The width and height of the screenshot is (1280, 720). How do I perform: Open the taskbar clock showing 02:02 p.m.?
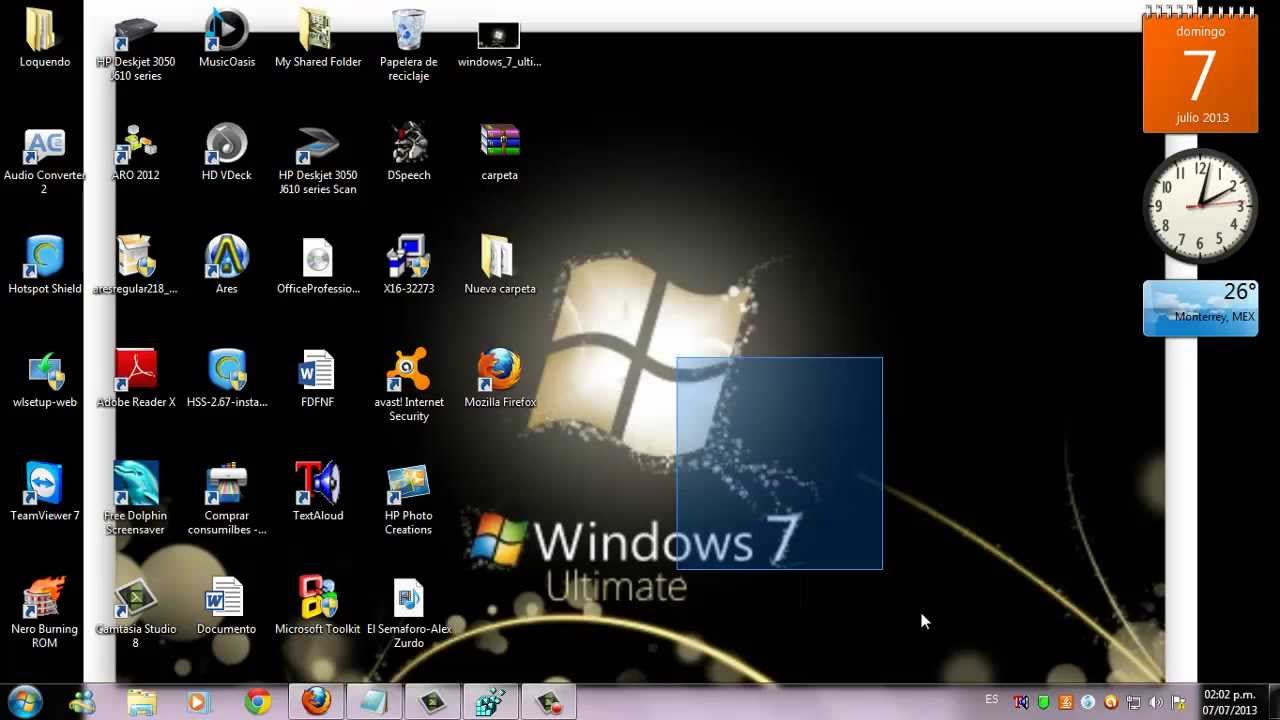1229,702
